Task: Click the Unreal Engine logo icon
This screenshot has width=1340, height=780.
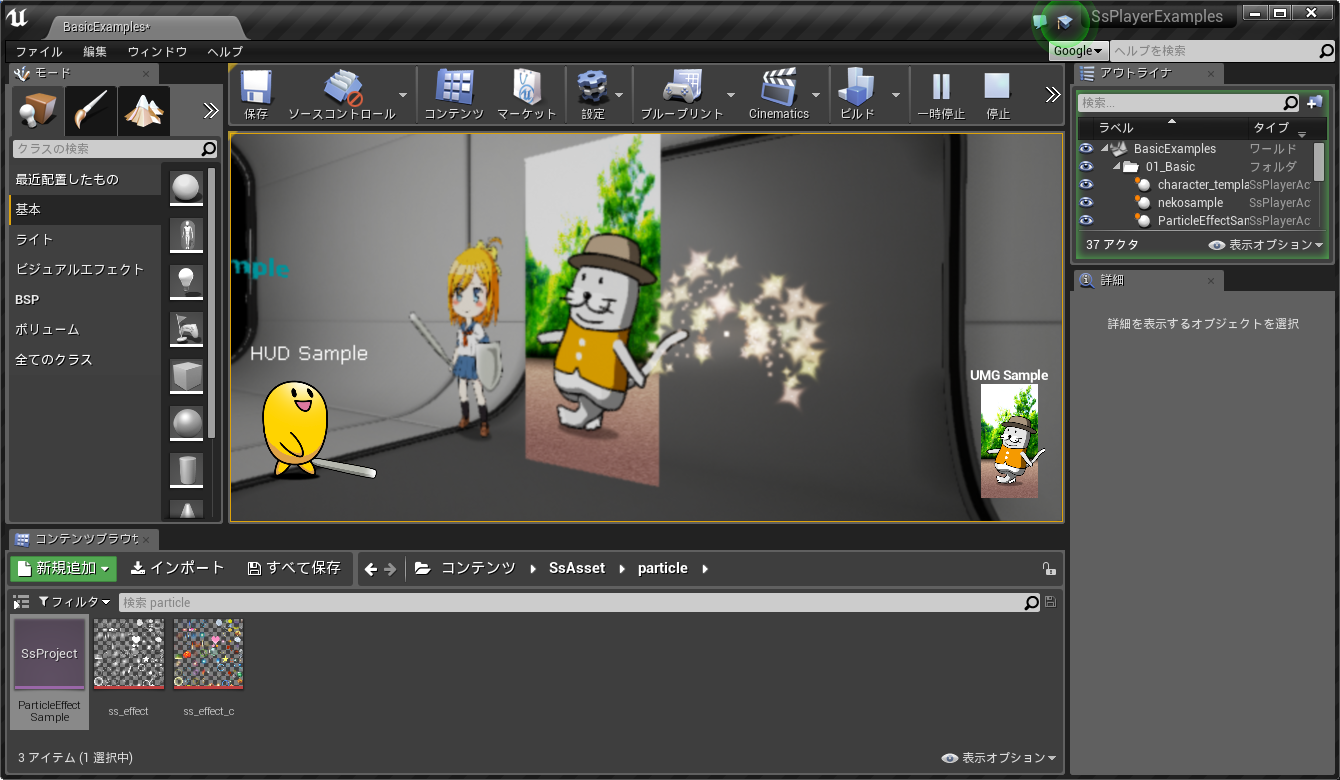Action: (17, 18)
